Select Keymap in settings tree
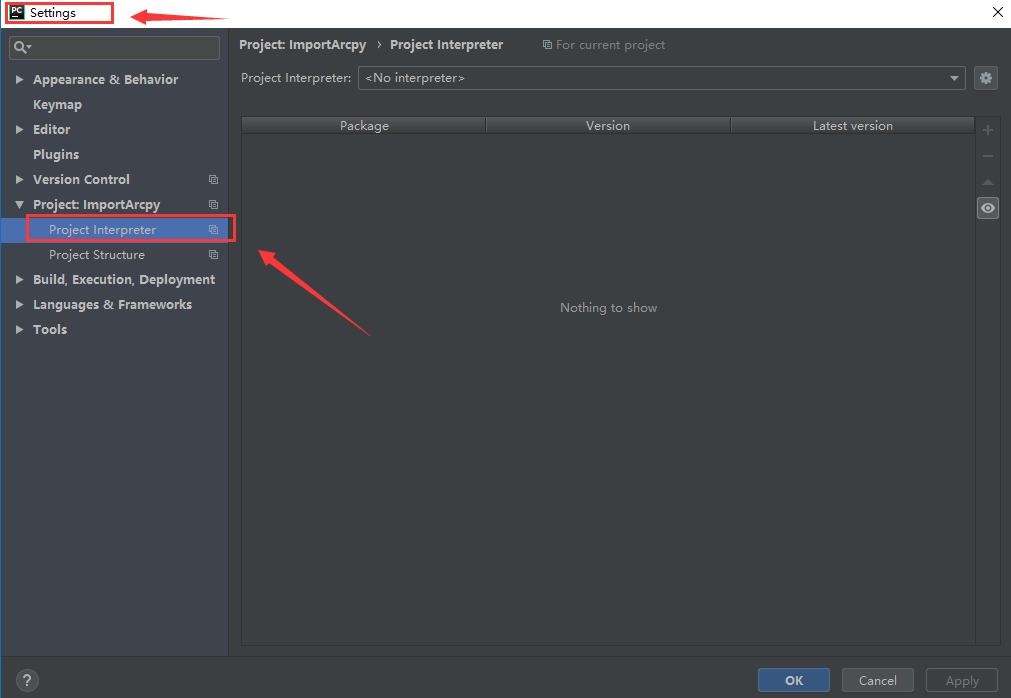 [57, 104]
